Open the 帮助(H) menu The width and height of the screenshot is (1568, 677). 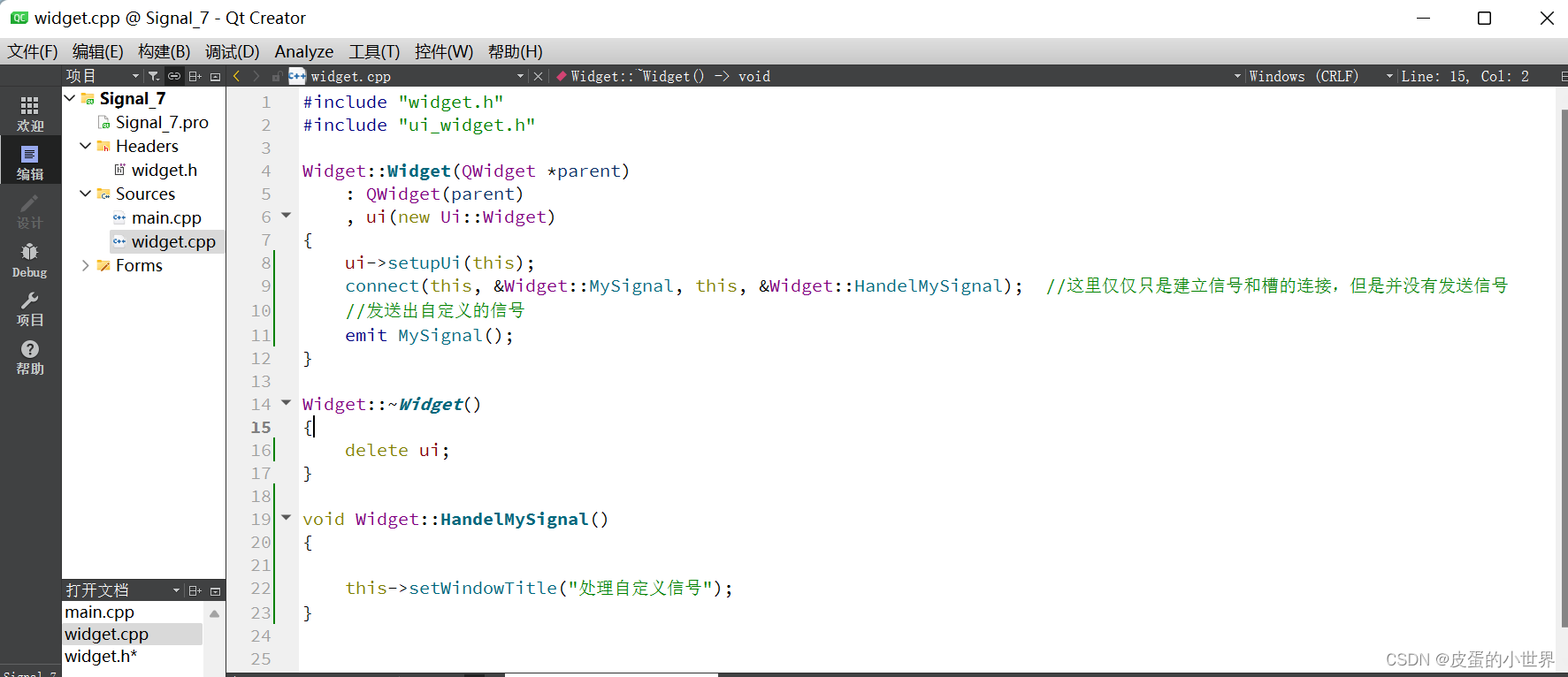(x=516, y=51)
